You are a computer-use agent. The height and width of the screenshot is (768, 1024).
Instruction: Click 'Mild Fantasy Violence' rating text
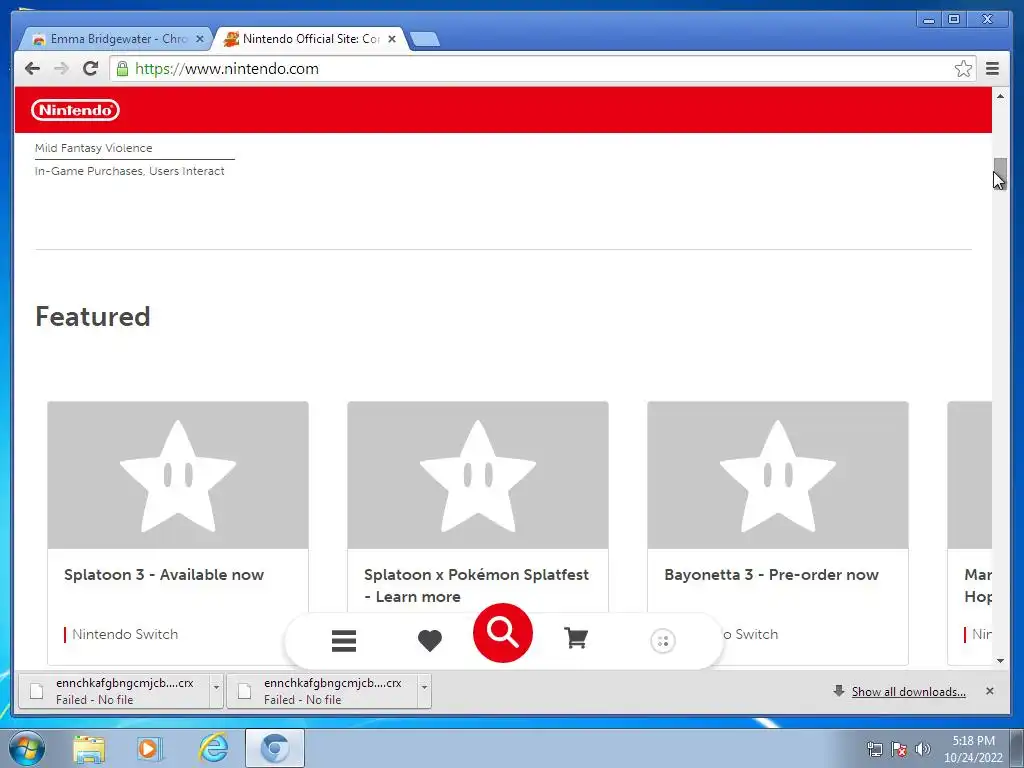click(93, 148)
